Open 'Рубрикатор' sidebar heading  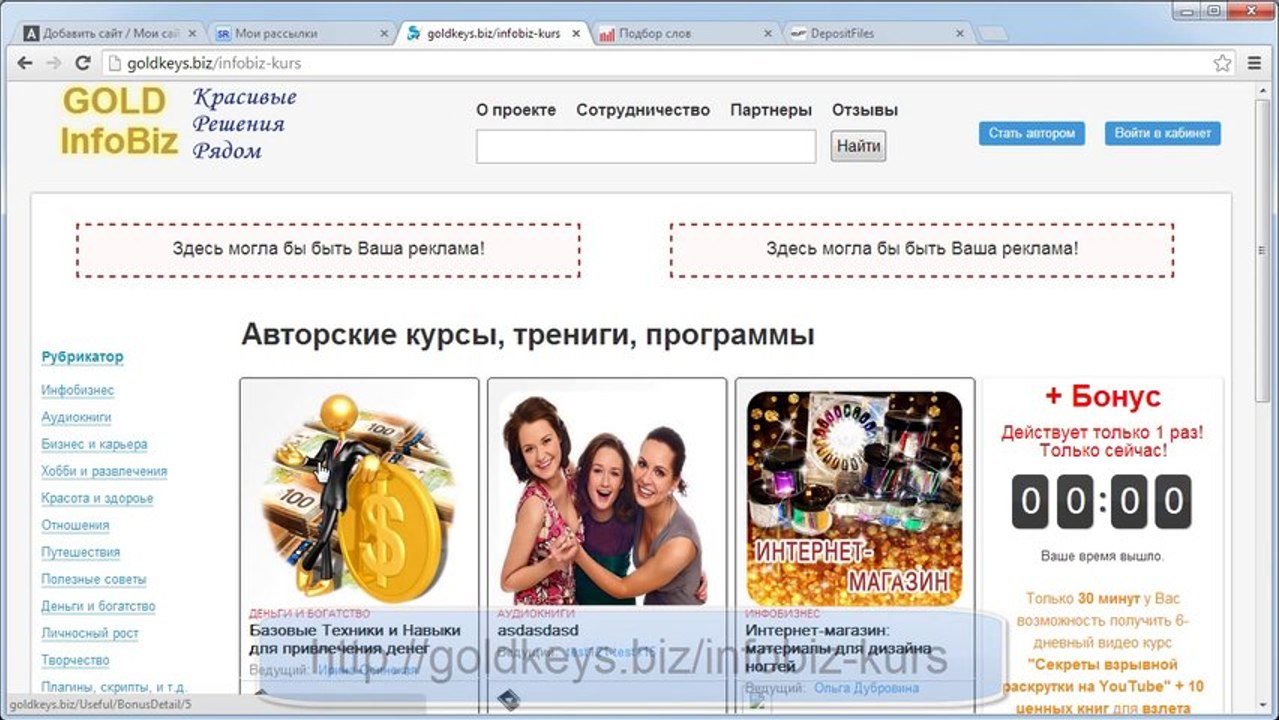83,357
